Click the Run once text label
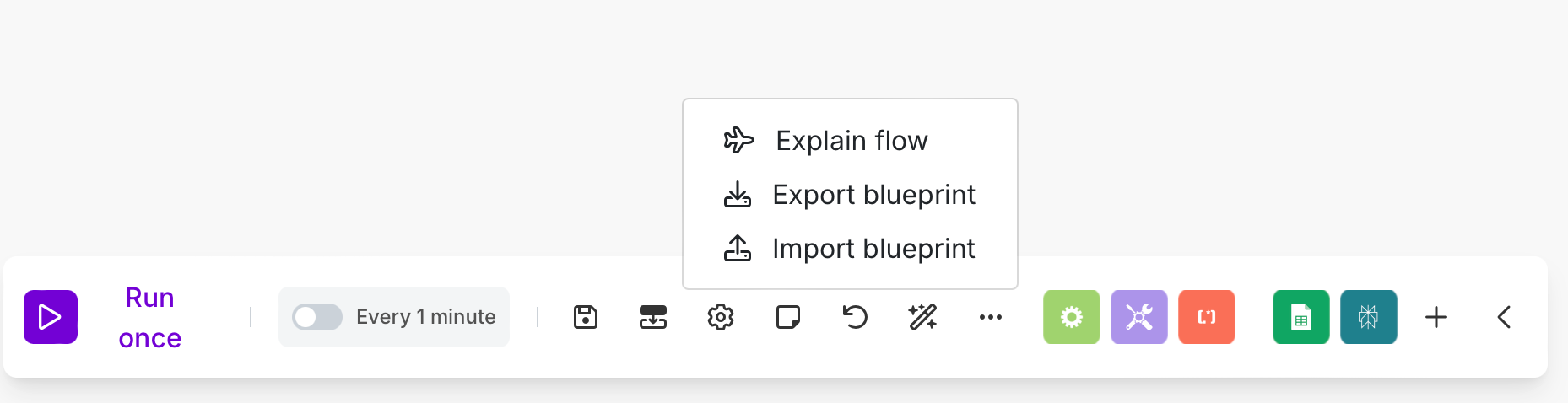 150,318
